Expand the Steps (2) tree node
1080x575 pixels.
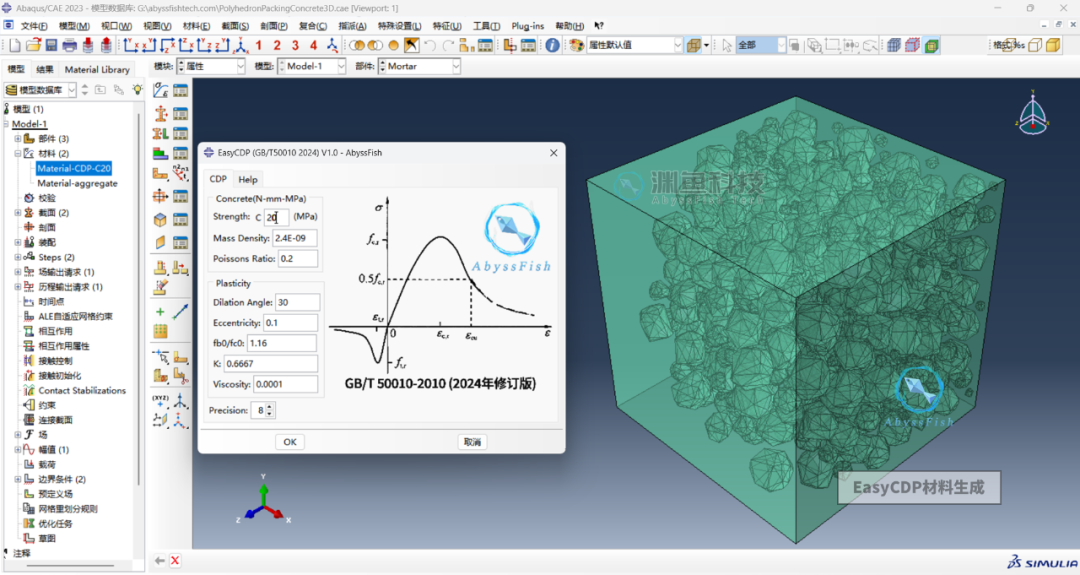click(x=18, y=257)
